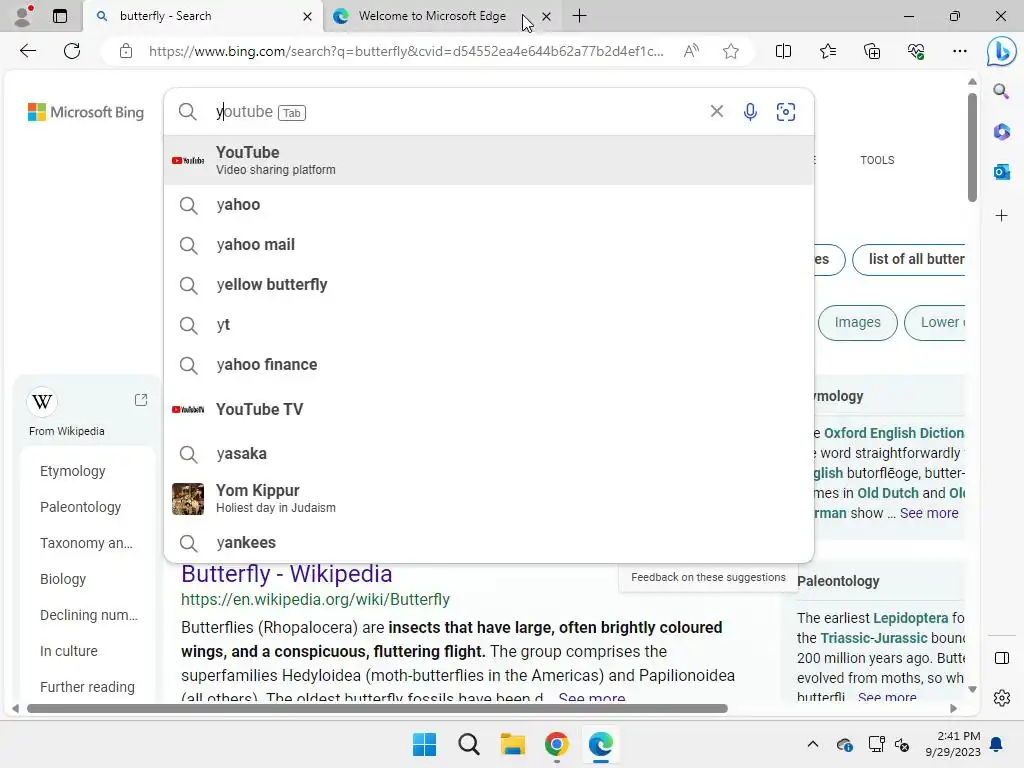Add this page to favorites star
The width and height of the screenshot is (1024, 768).
731,51
